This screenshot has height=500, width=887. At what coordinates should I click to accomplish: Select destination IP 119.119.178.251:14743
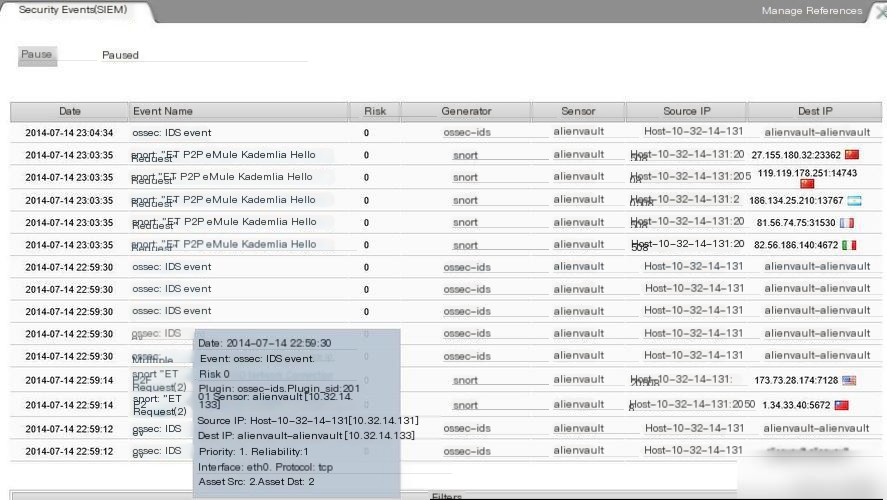pos(807,173)
